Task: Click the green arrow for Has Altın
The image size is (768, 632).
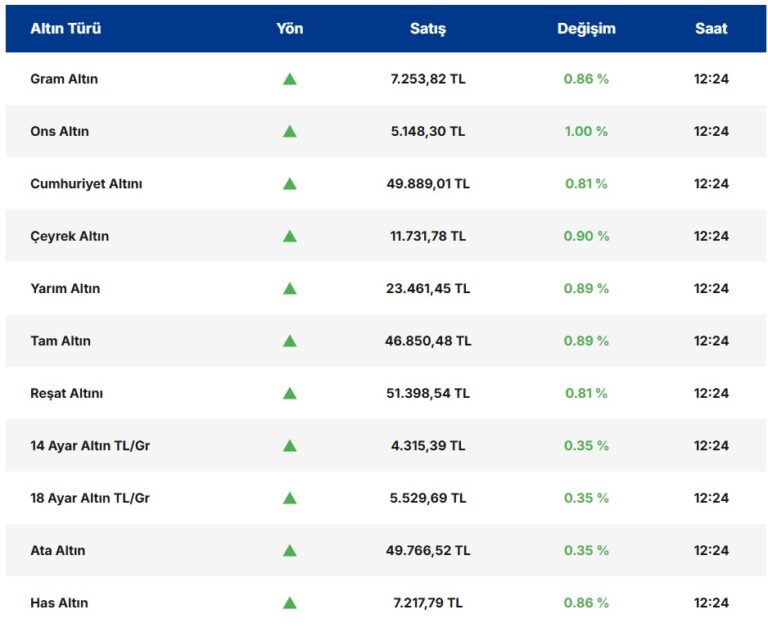Action: [x=289, y=603]
